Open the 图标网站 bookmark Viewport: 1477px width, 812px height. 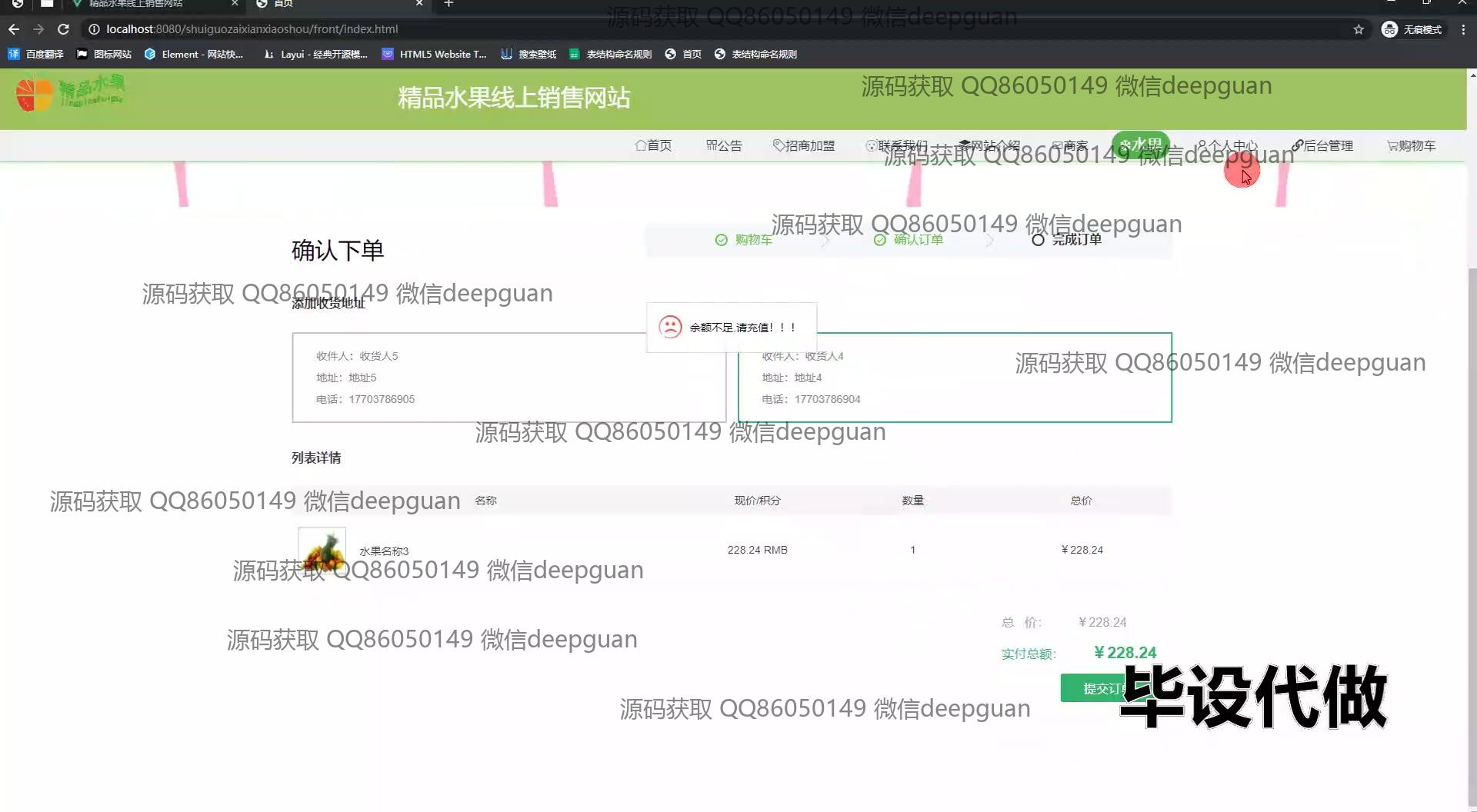[105, 54]
